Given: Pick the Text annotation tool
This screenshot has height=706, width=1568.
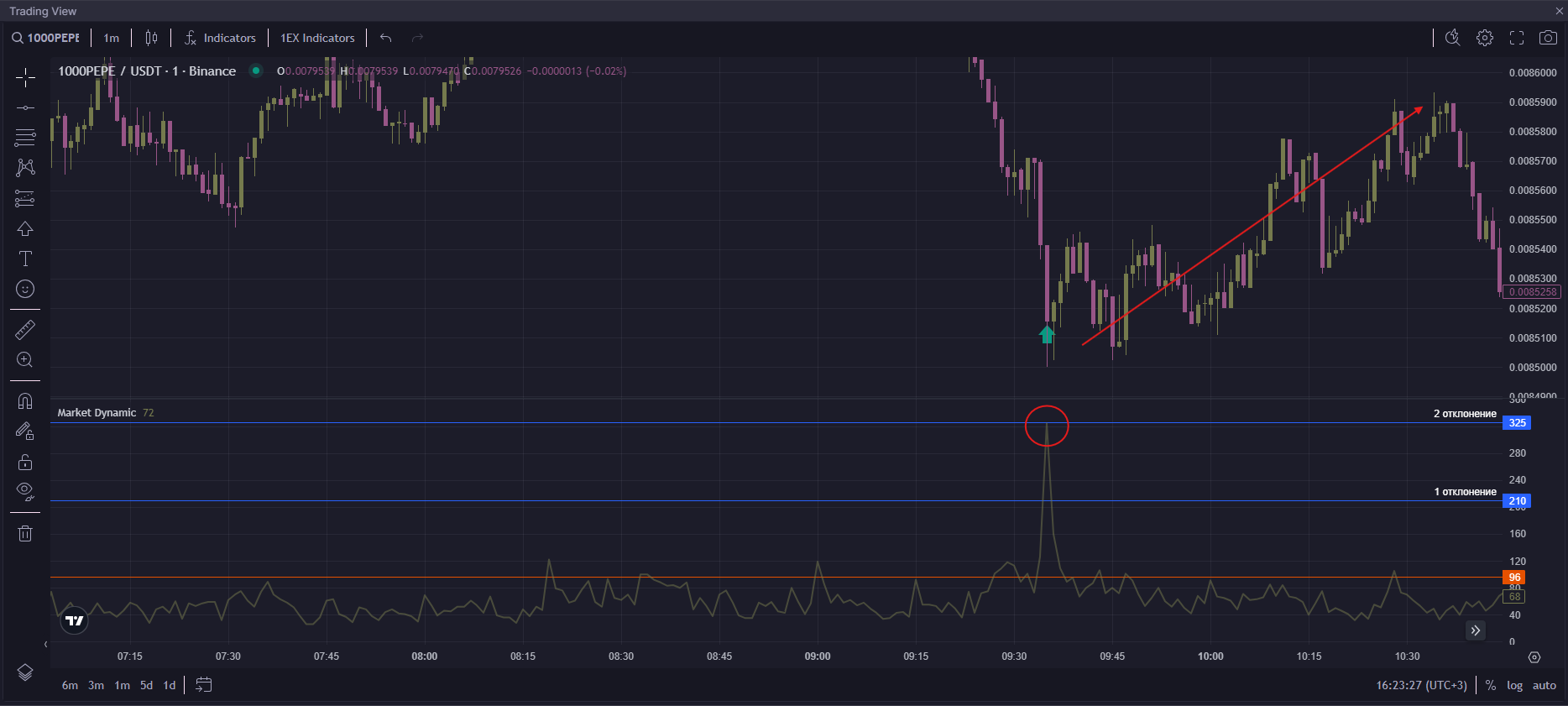Looking at the screenshot, I should 25,259.
